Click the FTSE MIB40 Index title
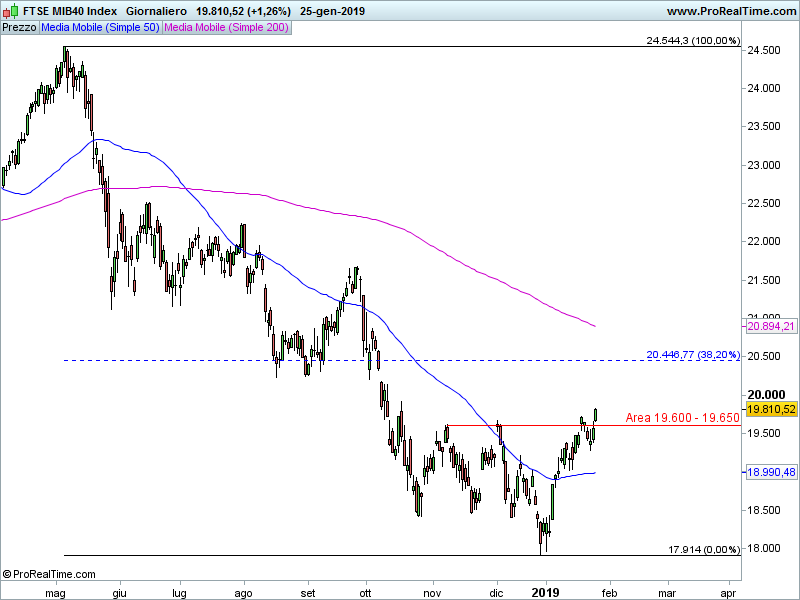800x600 pixels. [70, 11]
